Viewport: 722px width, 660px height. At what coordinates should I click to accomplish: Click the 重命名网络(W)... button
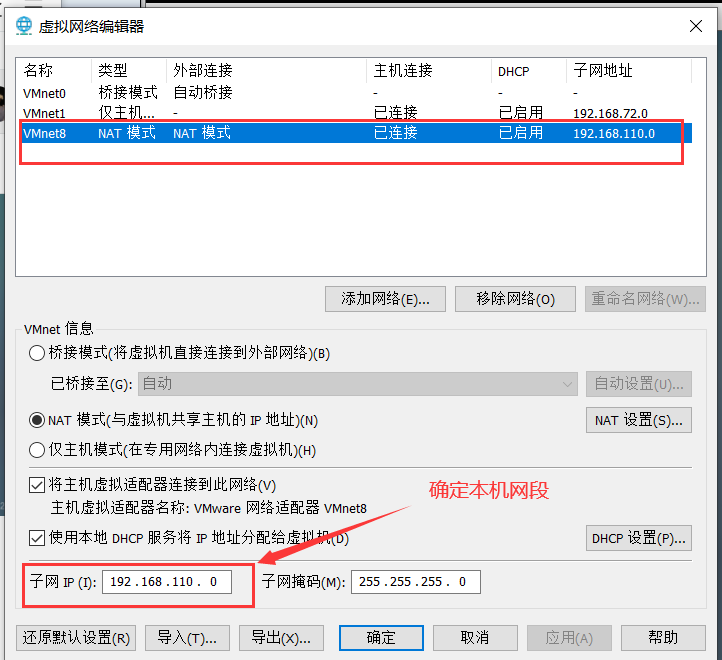click(x=645, y=299)
